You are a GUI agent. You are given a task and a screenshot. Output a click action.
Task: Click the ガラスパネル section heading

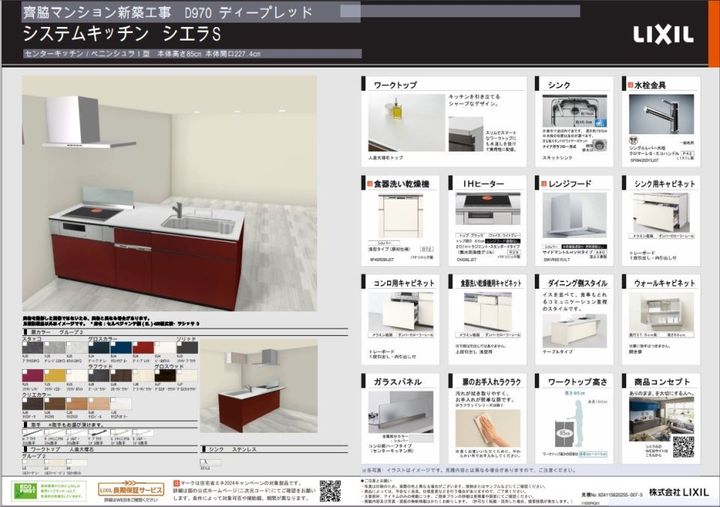[x=396, y=381]
